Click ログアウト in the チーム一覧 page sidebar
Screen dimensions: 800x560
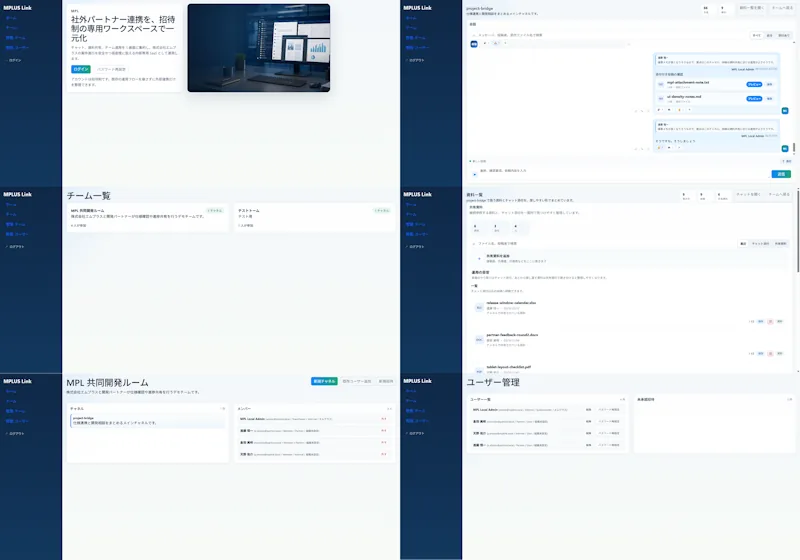pyautogui.click(x=15, y=247)
